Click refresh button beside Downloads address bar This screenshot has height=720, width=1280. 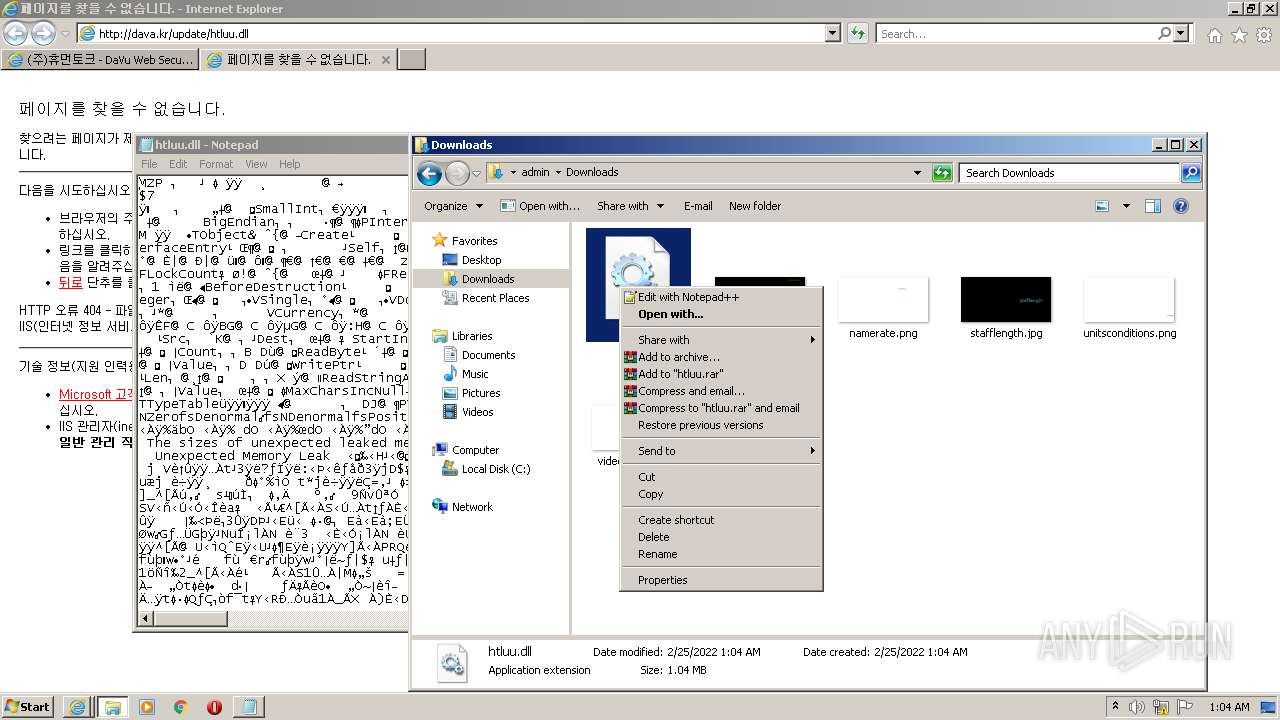(941, 173)
